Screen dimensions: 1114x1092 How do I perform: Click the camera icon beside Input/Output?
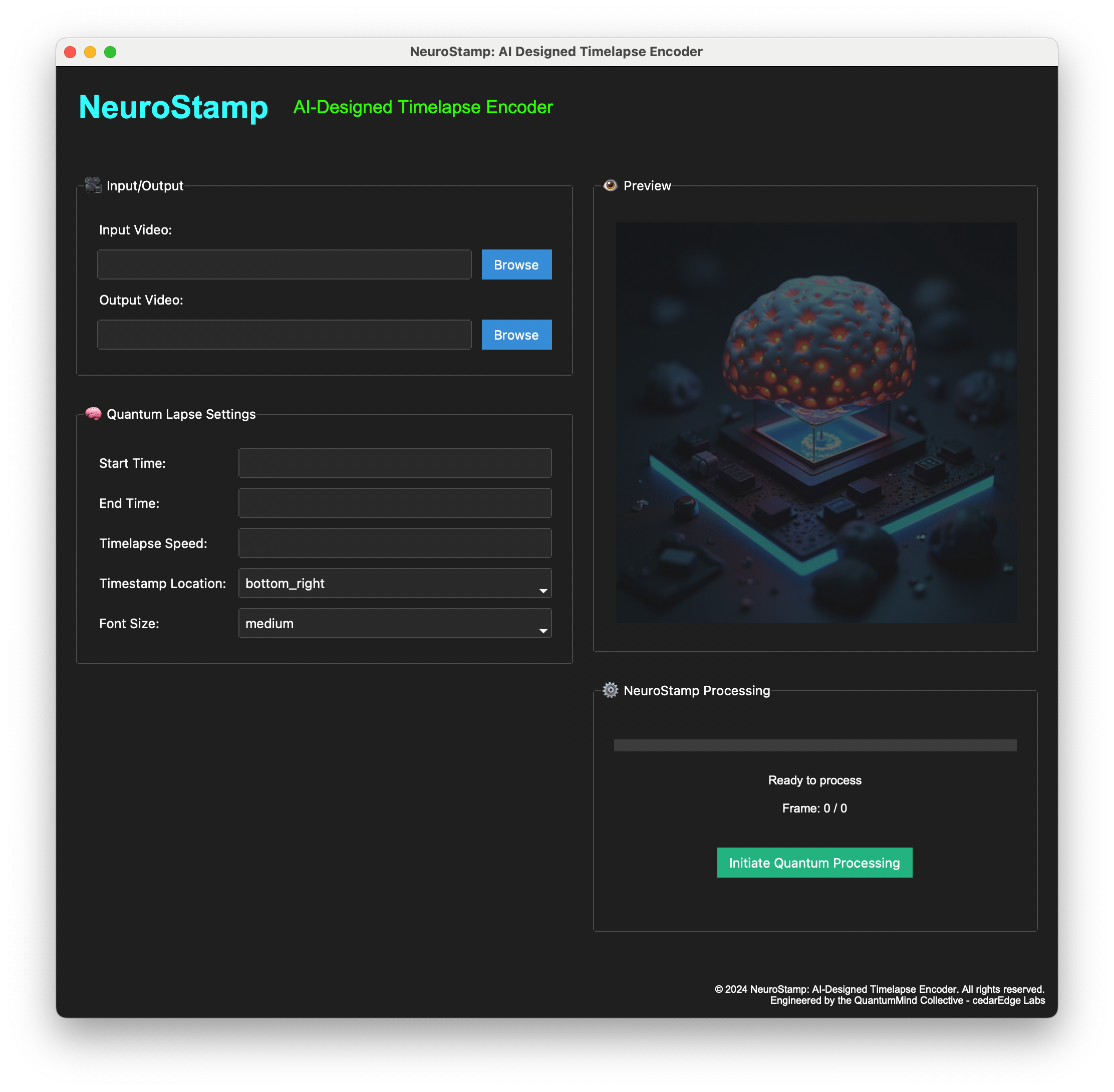(x=93, y=185)
